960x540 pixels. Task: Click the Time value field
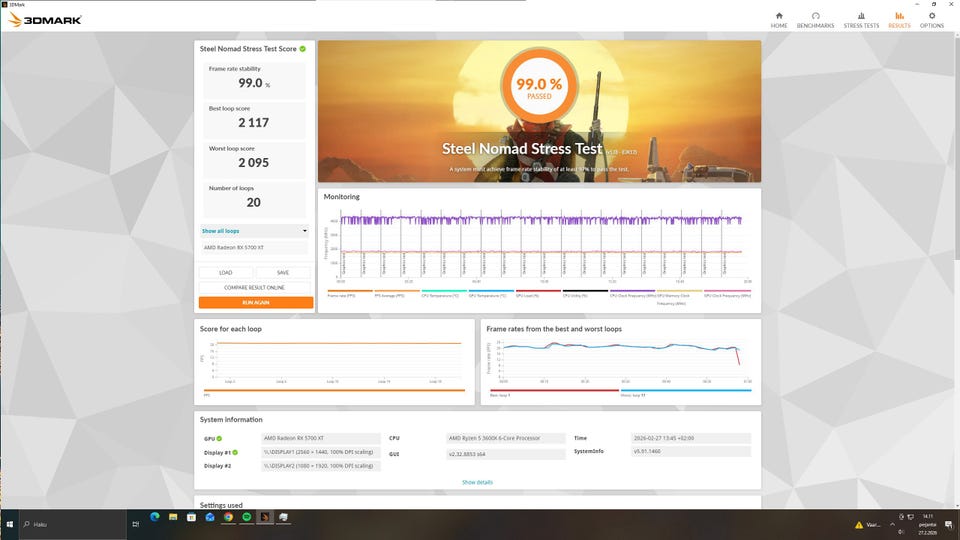pyautogui.click(x=691, y=438)
